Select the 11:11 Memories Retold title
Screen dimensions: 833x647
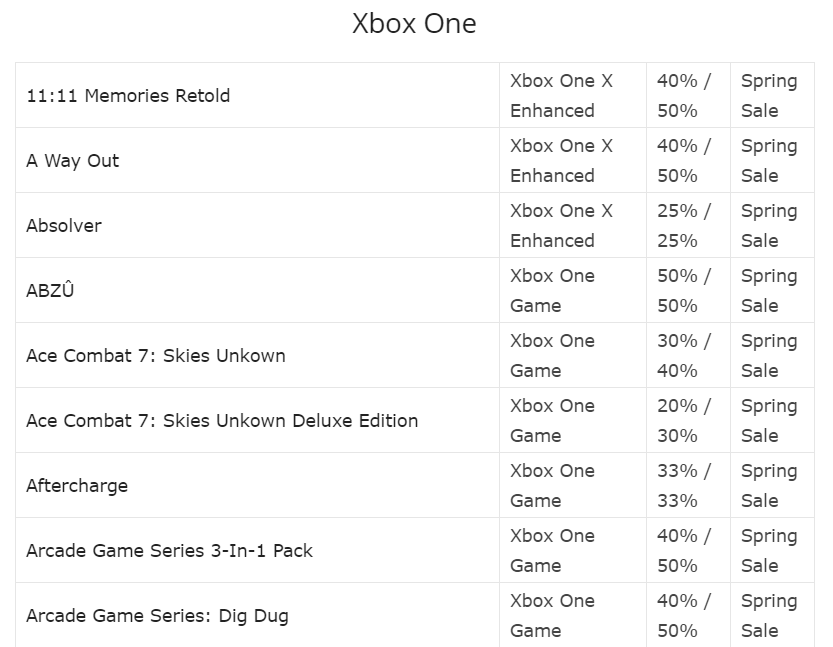click(128, 96)
